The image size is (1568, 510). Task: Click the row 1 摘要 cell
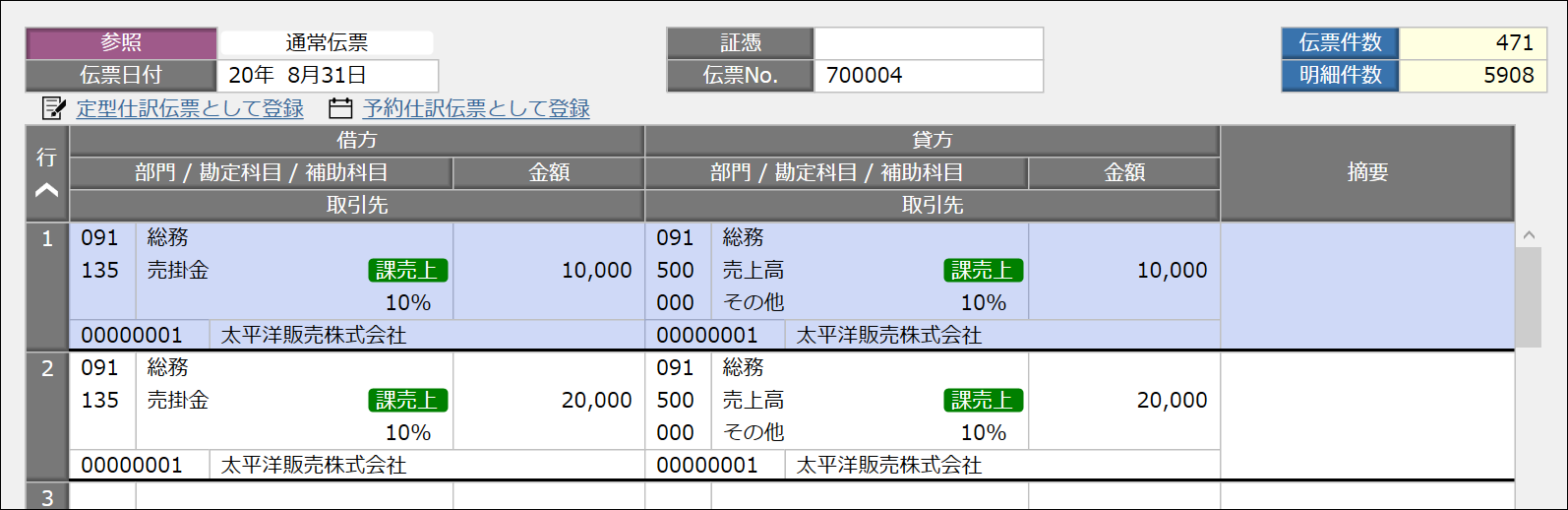[1366, 286]
